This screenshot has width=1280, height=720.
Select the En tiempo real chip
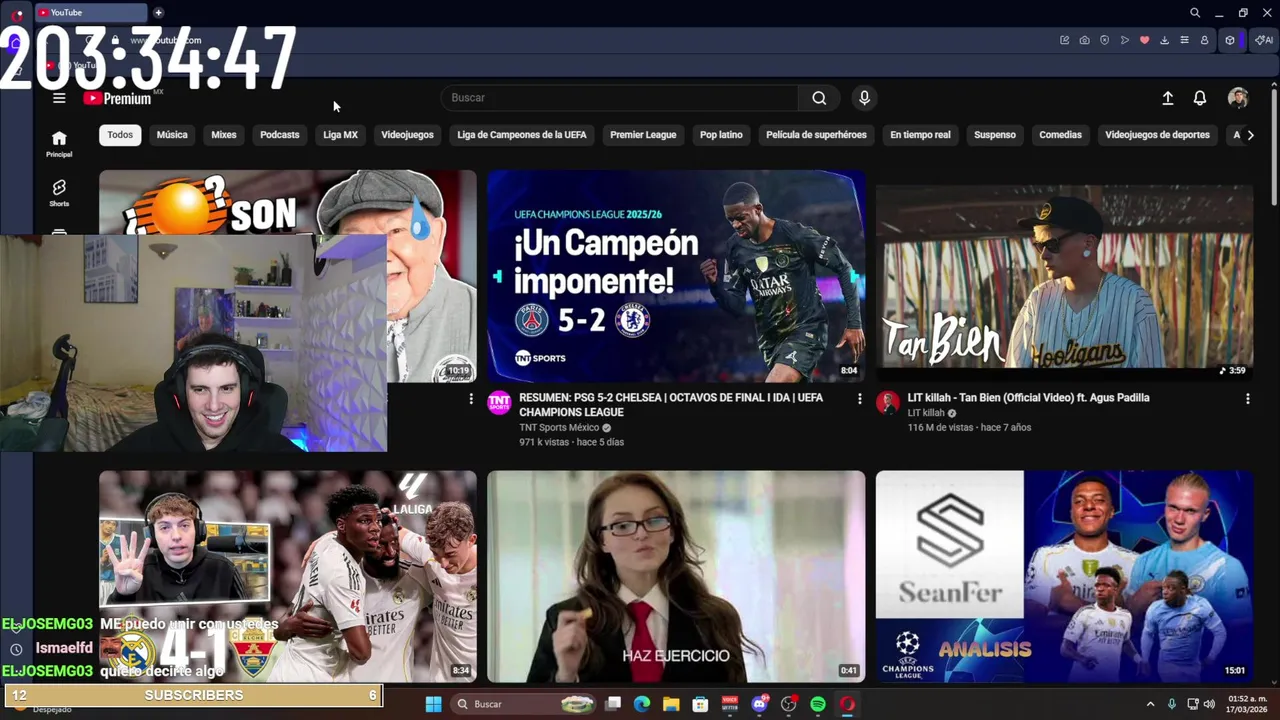tap(920, 135)
